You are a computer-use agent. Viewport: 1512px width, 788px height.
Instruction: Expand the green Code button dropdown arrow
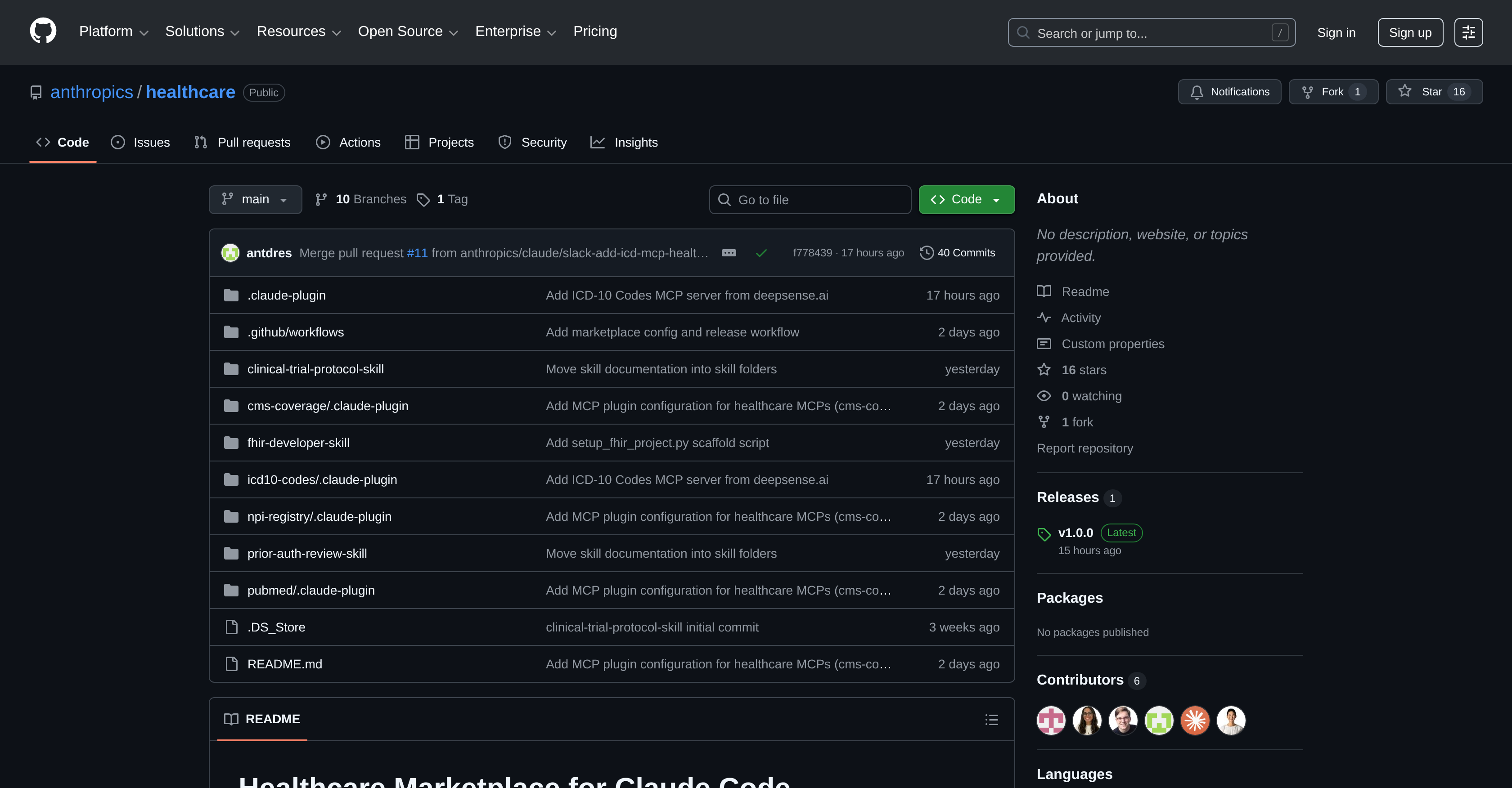997,200
